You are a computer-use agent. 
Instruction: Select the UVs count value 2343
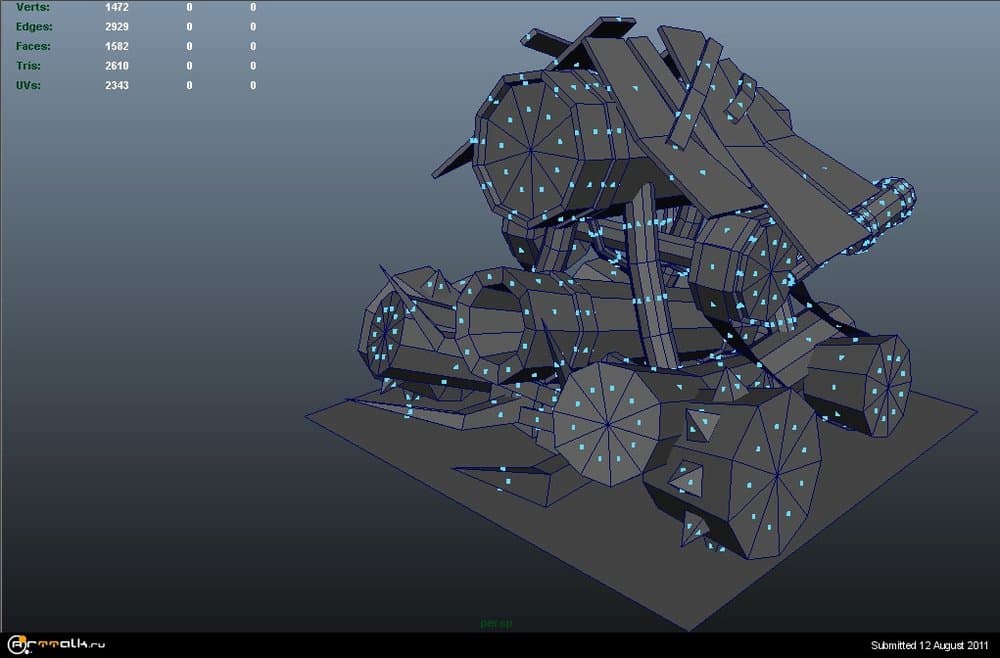(x=119, y=86)
